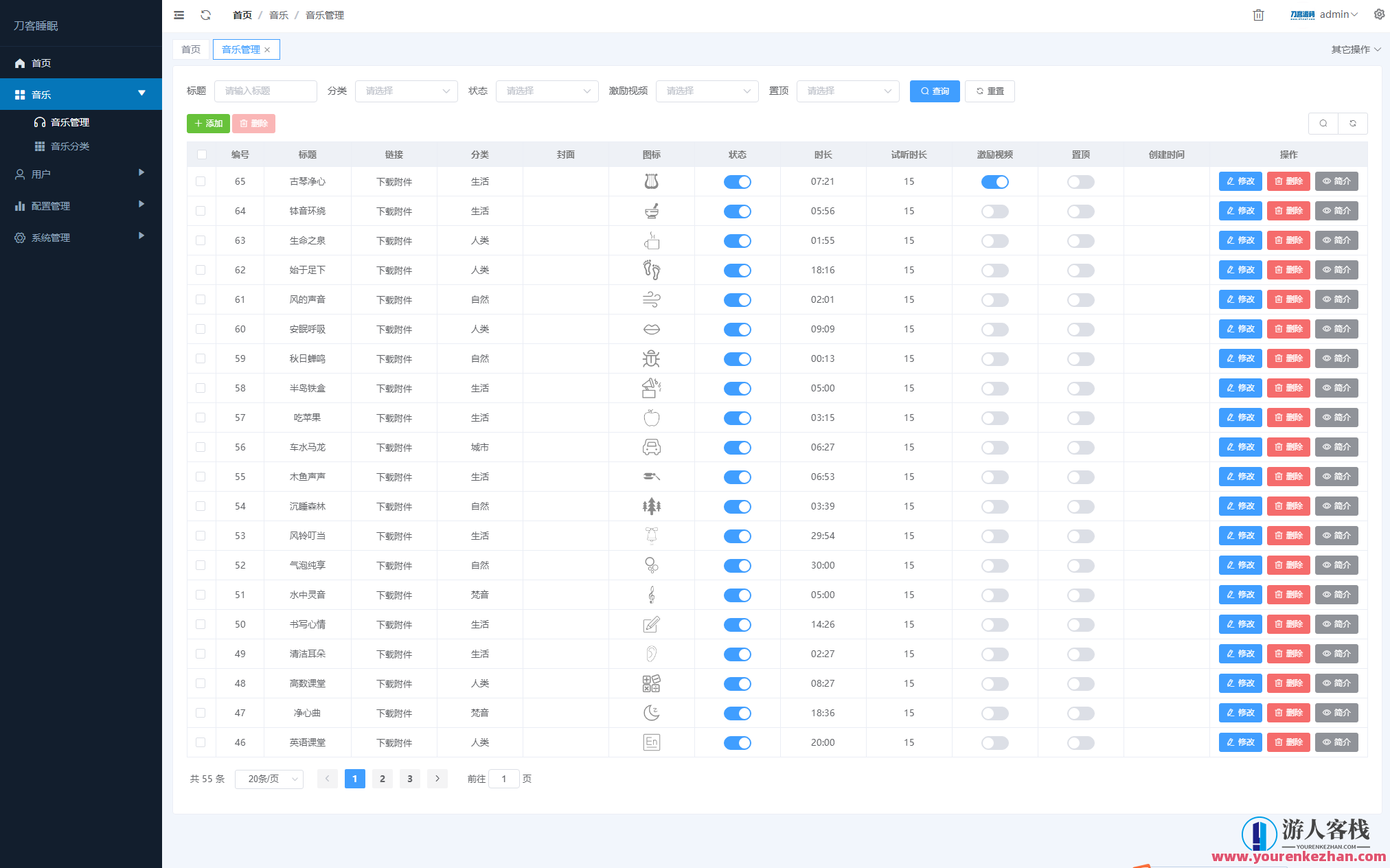Close the 音乐管理 tab with x
Image resolution: width=1390 pixels, height=868 pixels.
coord(267,50)
